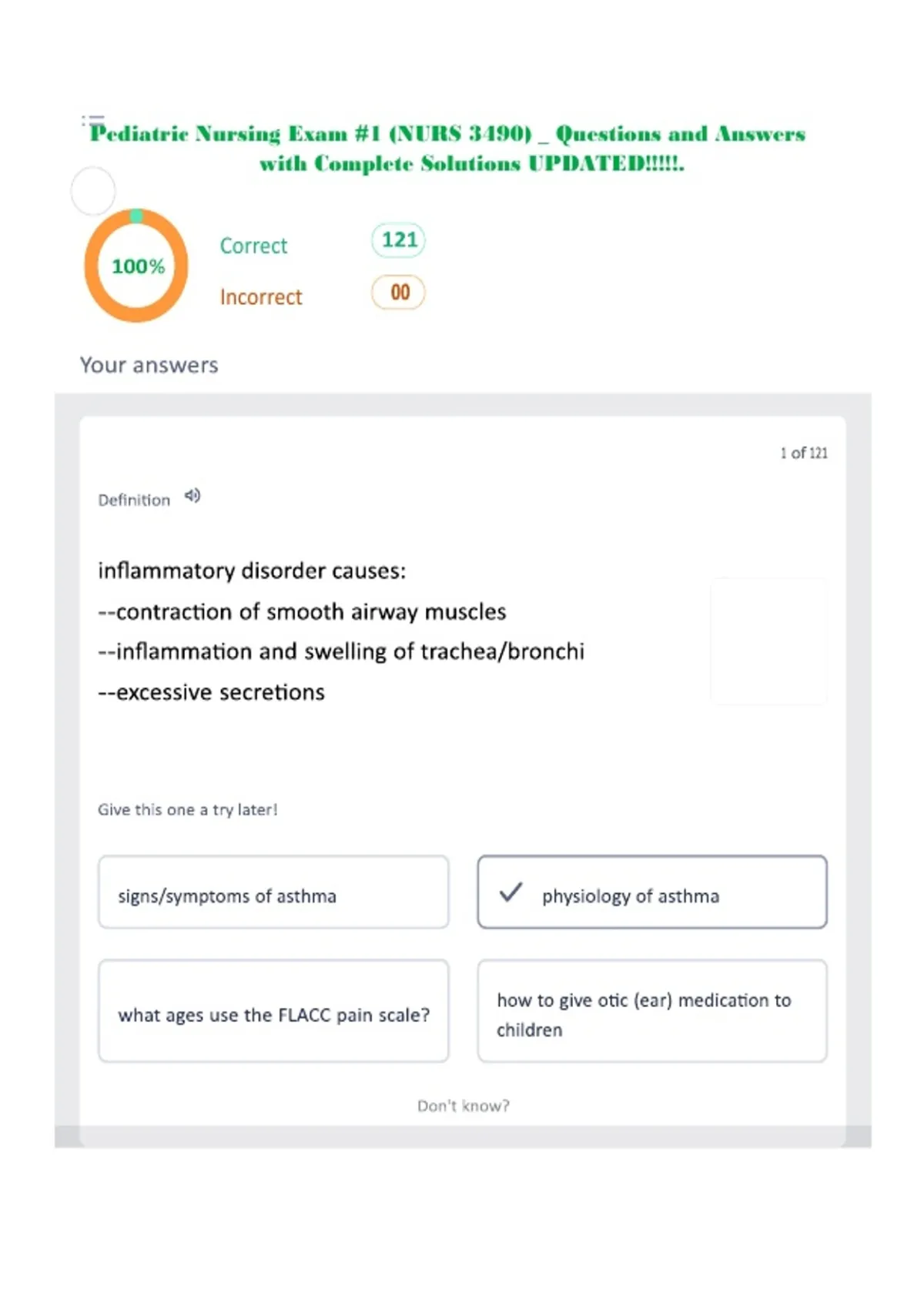Click the checkmark on physiology of asthma
The image size is (924, 1309).
[511, 892]
